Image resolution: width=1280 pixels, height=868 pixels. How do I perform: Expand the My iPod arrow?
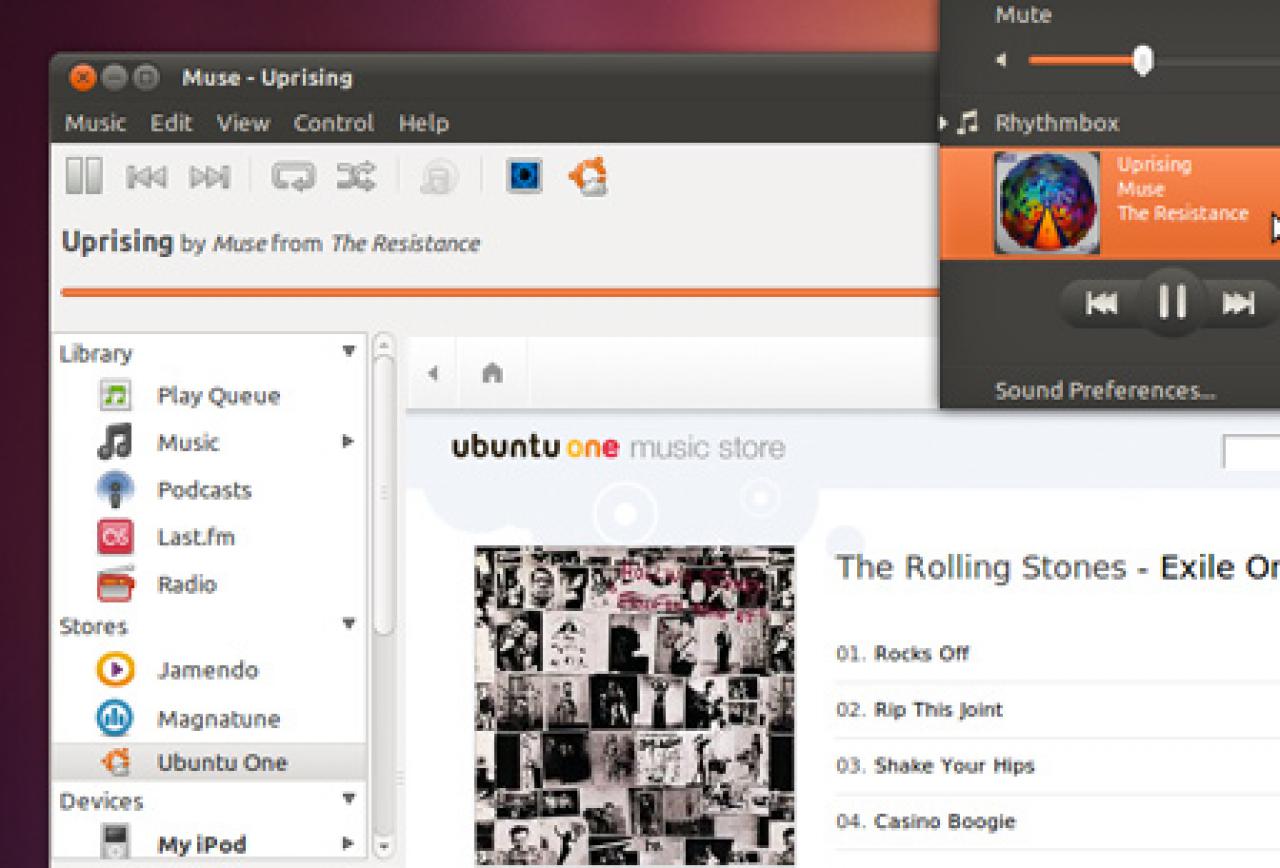pyautogui.click(x=348, y=843)
